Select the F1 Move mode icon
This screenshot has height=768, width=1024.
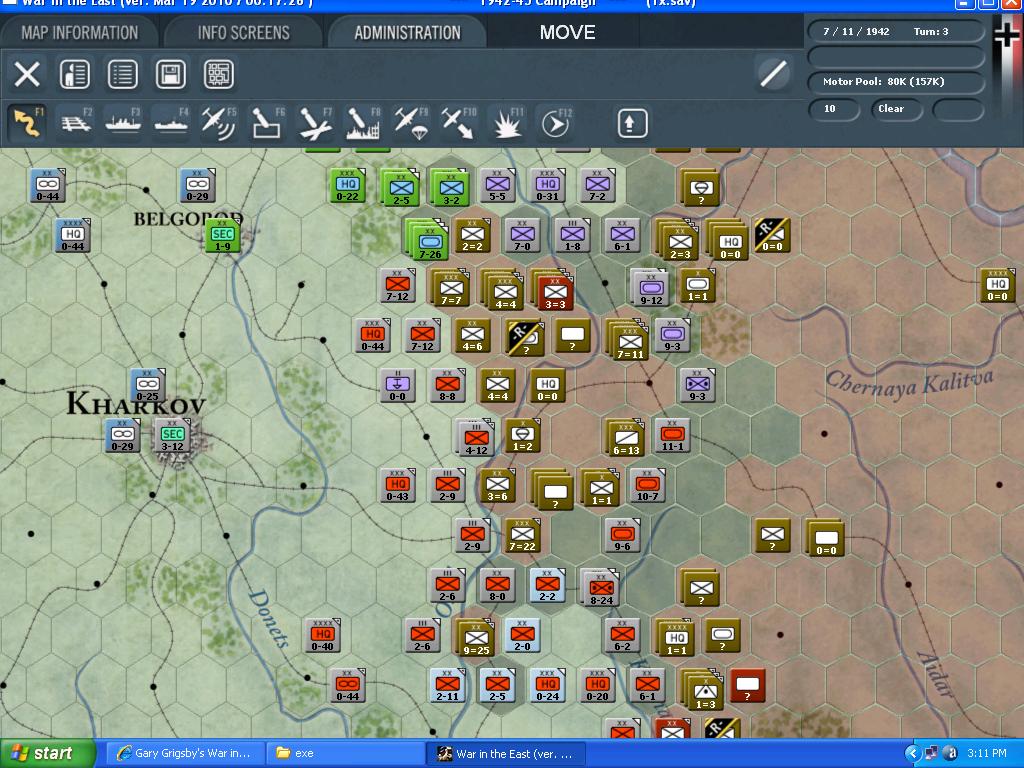[27, 122]
